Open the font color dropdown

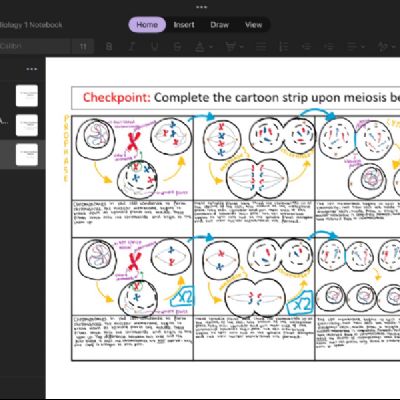(x=203, y=46)
